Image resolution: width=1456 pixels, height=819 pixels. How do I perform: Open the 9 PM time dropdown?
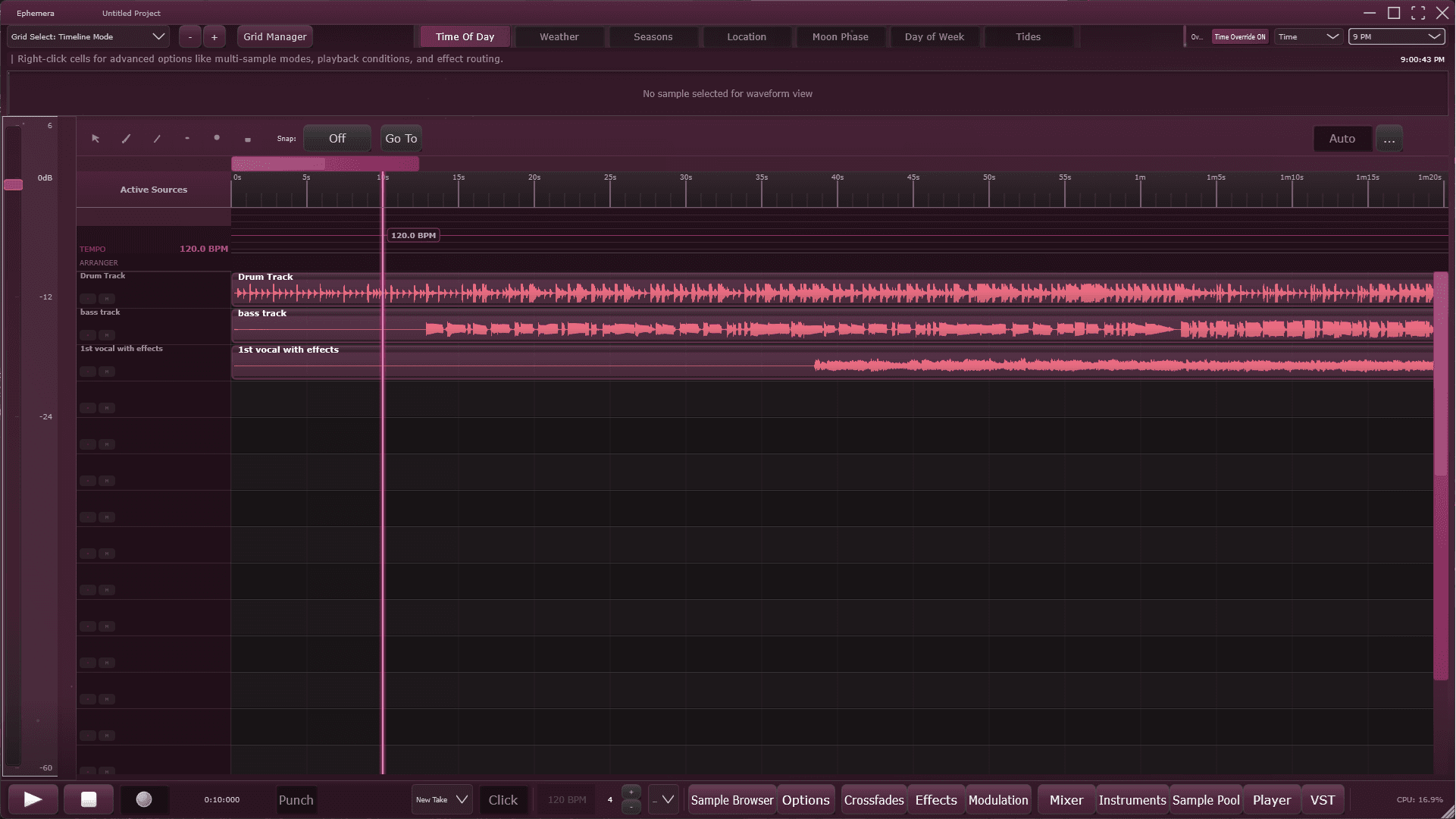(1396, 36)
